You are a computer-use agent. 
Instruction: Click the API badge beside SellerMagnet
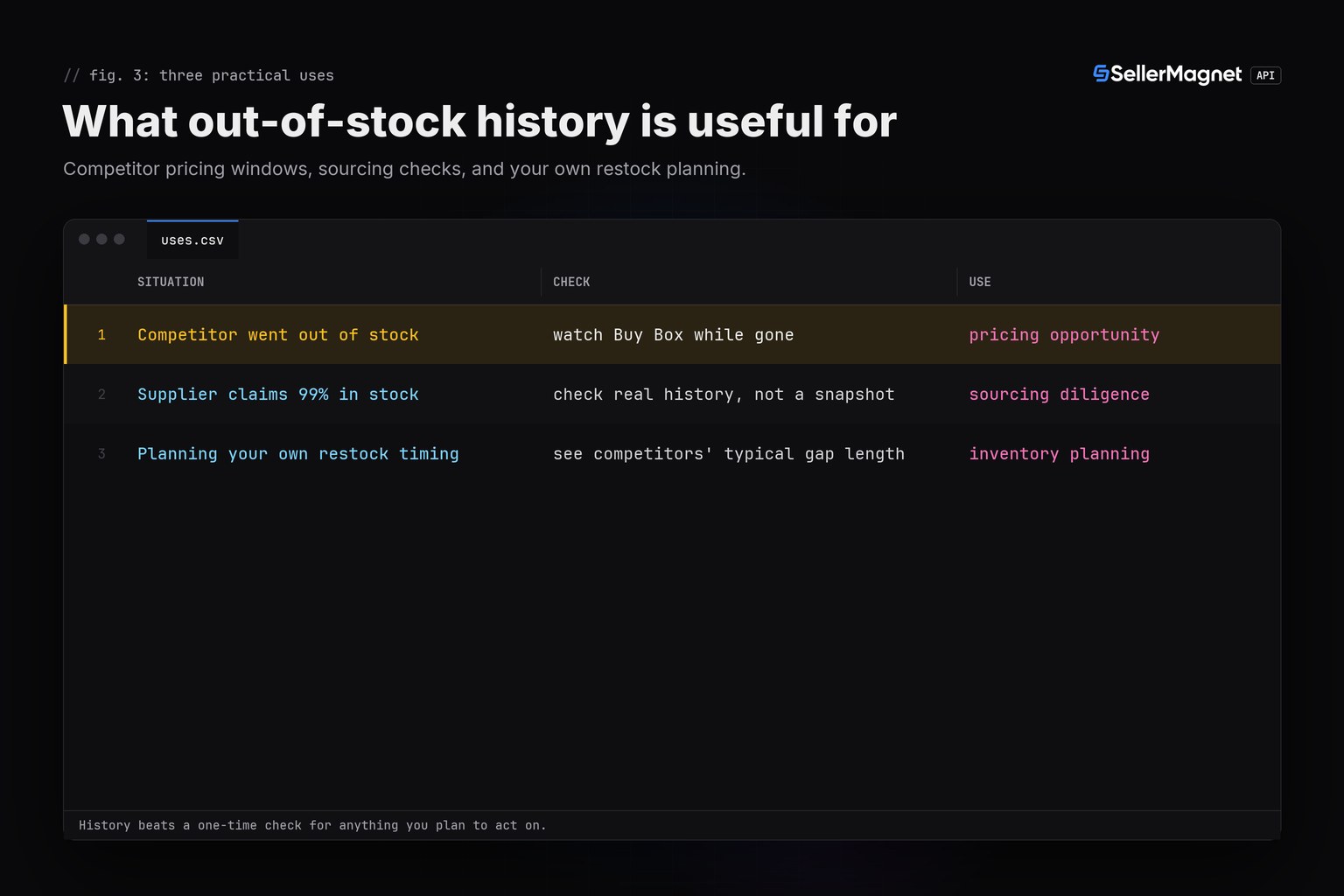tap(1265, 75)
